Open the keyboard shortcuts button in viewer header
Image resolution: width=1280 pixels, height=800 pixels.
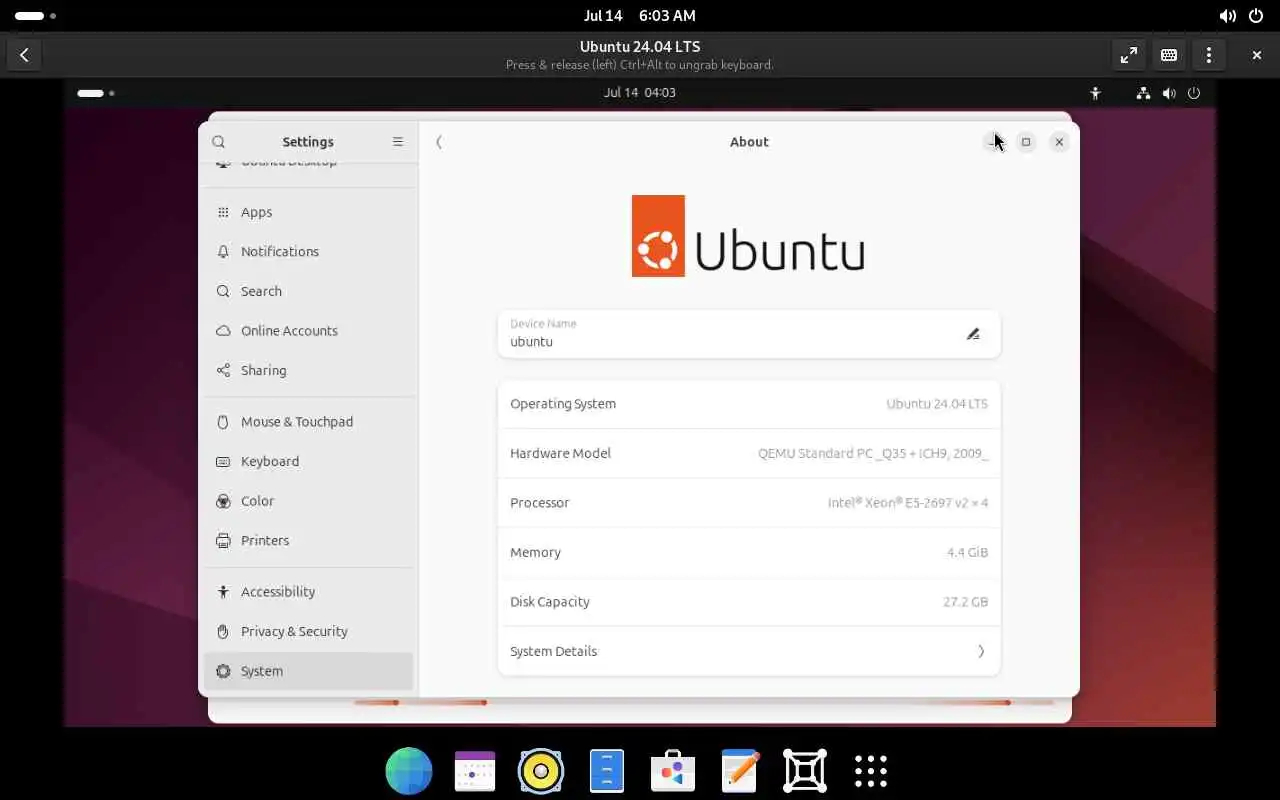tap(1169, 55)
